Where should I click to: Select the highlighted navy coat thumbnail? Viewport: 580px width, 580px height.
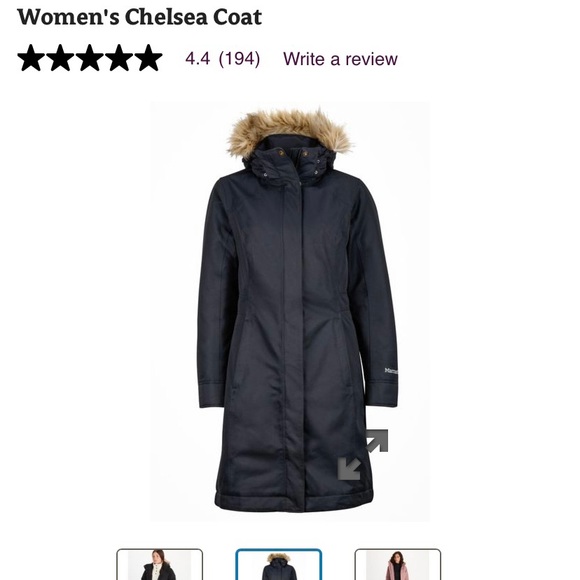click(x=279, y=564)
